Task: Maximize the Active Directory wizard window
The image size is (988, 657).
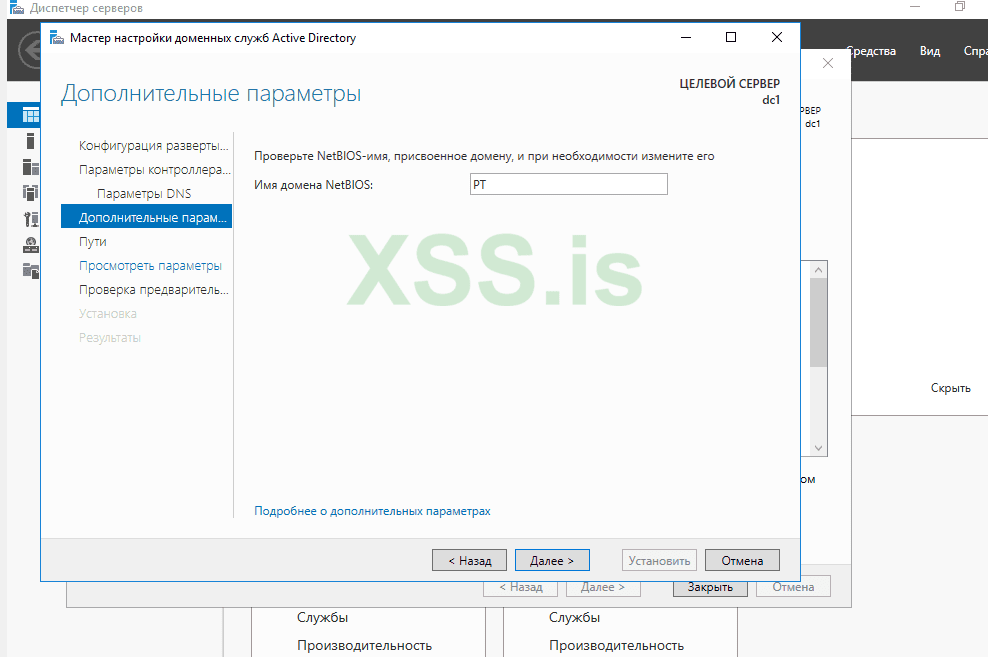Action: point(731,37)
